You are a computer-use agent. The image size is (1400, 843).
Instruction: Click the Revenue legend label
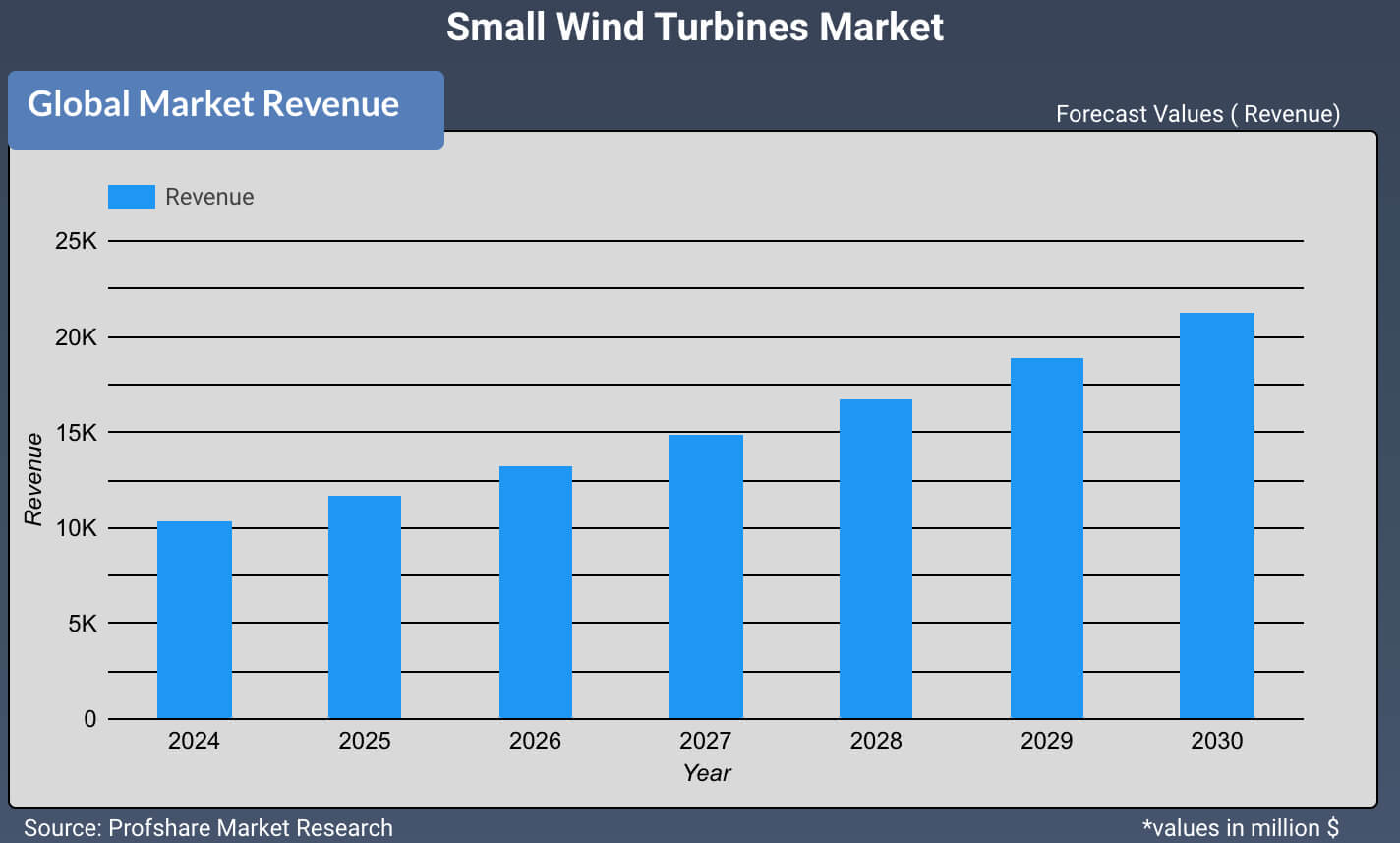point(209,197)
